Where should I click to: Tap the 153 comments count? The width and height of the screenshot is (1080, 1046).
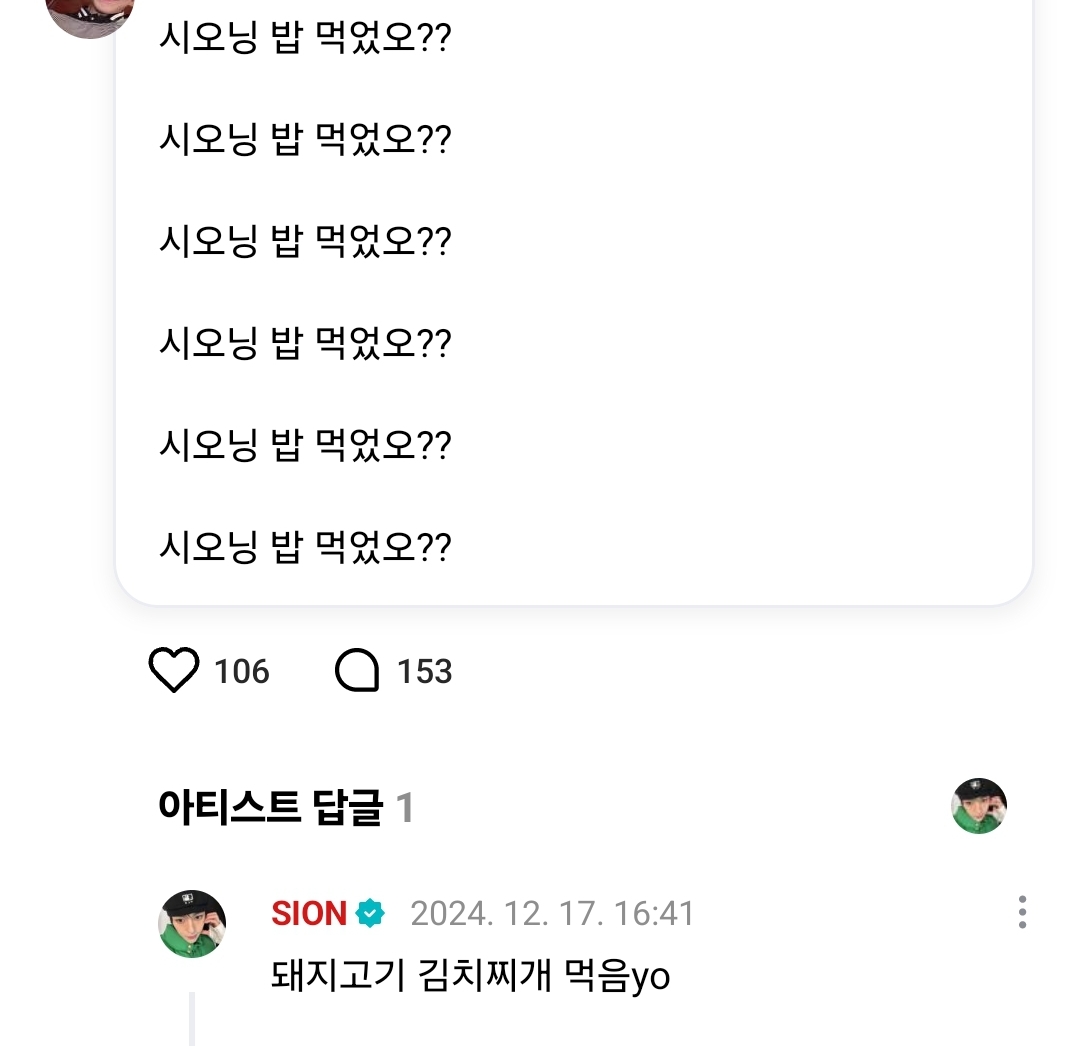pos(424,671)
